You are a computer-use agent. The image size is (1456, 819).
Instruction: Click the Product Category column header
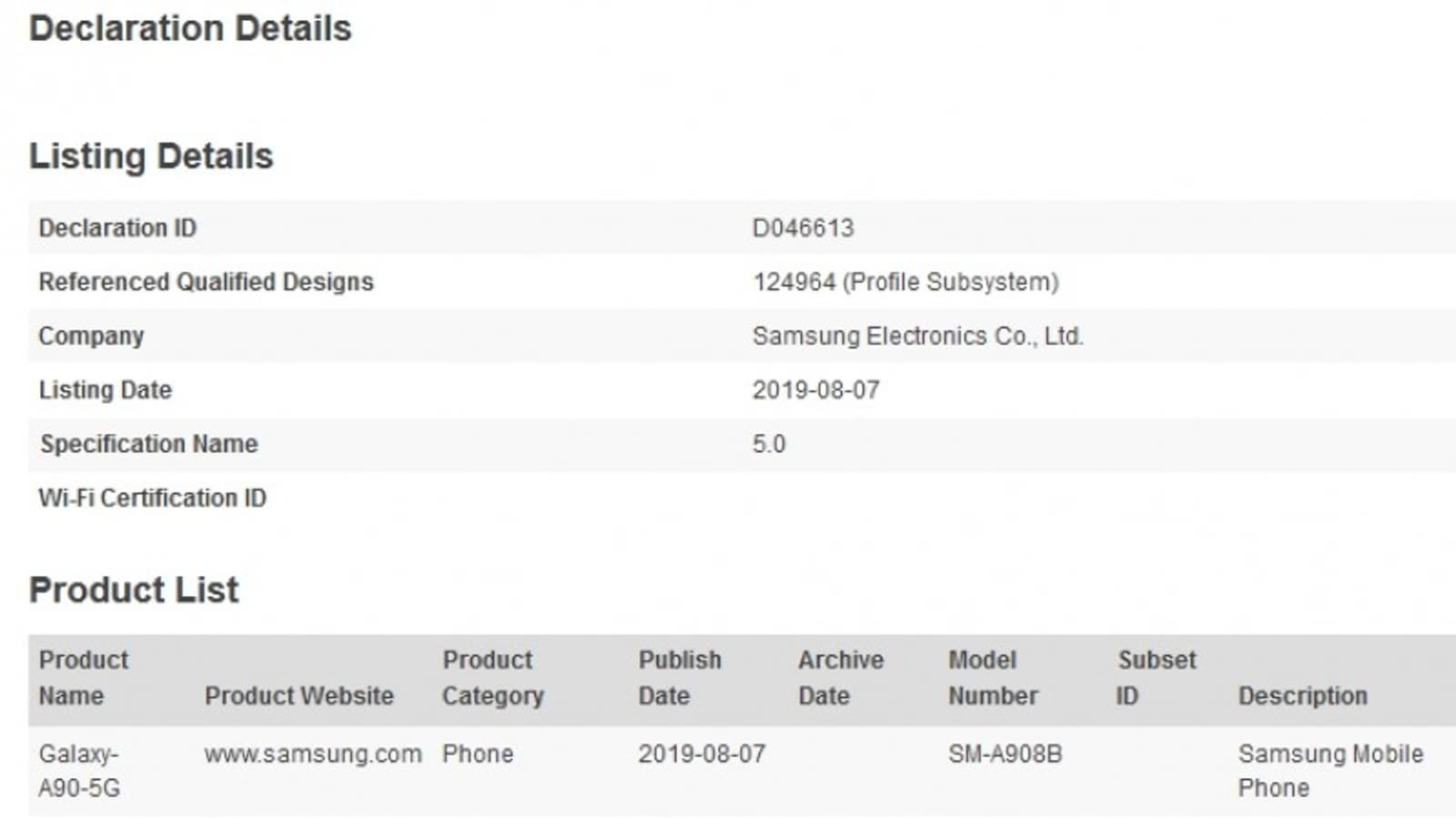tap(492, 678)
